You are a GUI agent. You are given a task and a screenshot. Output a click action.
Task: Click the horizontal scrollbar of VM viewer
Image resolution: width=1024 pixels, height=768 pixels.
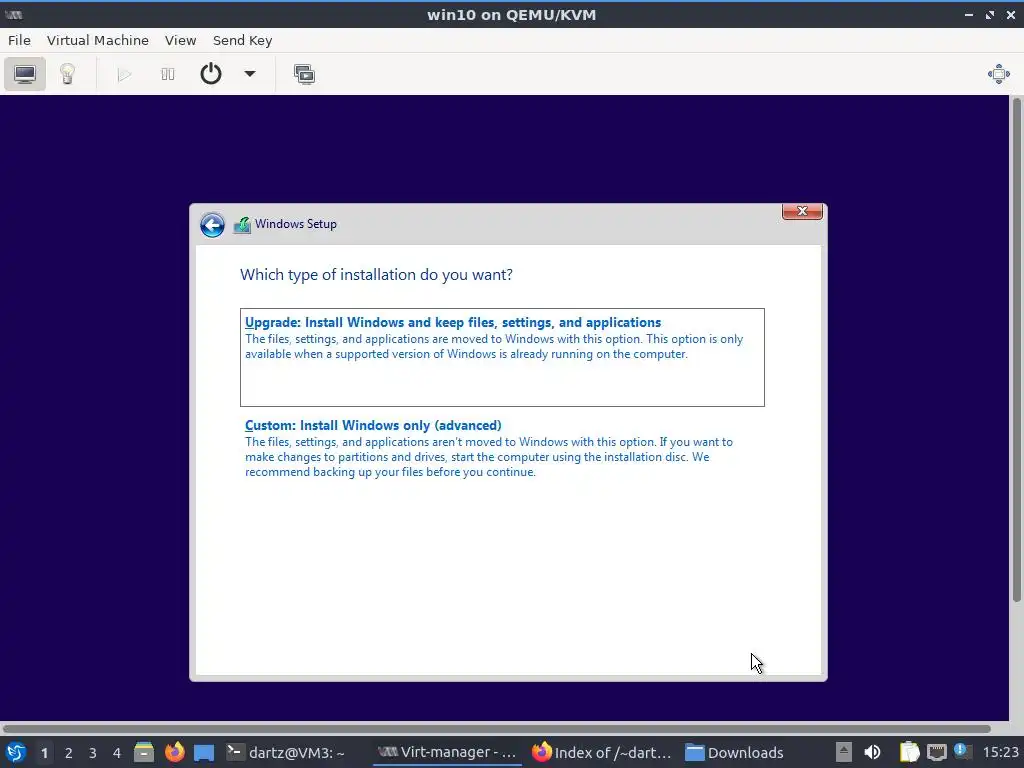point(496,729)
